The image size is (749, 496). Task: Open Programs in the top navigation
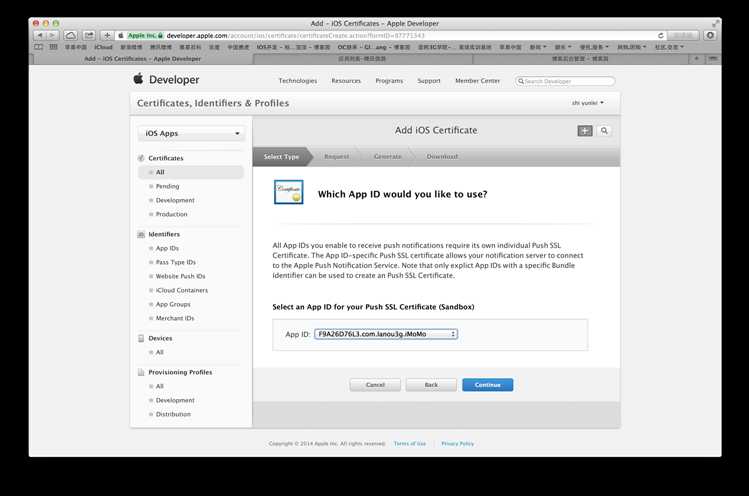389,81
